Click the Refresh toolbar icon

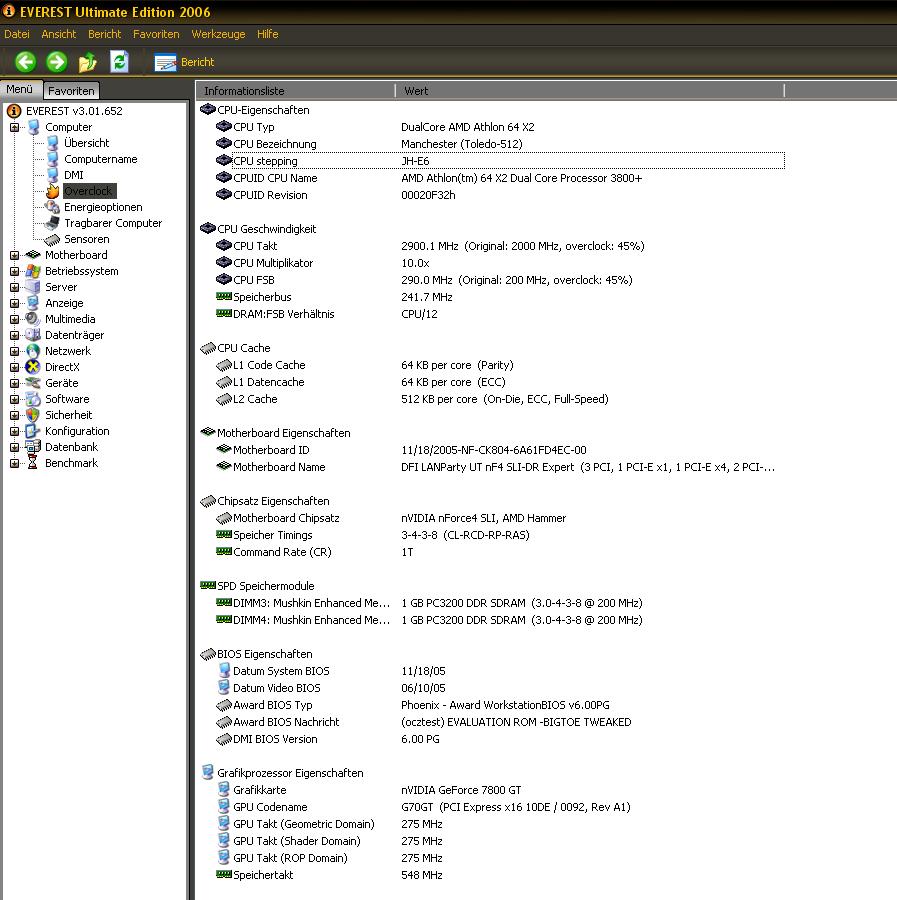click(119, 61)
